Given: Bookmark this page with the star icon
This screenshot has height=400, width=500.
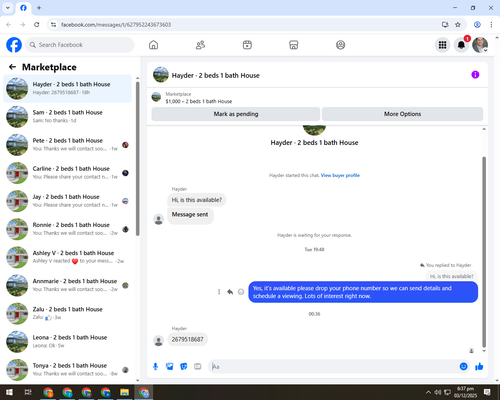Looking at the screenshot, I should click(458, 25).
